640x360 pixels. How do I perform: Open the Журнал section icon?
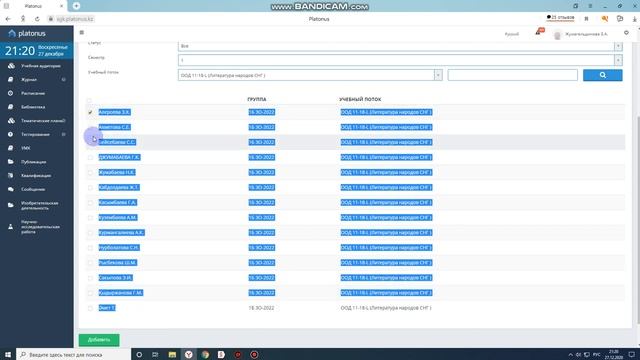pos(11,80)
